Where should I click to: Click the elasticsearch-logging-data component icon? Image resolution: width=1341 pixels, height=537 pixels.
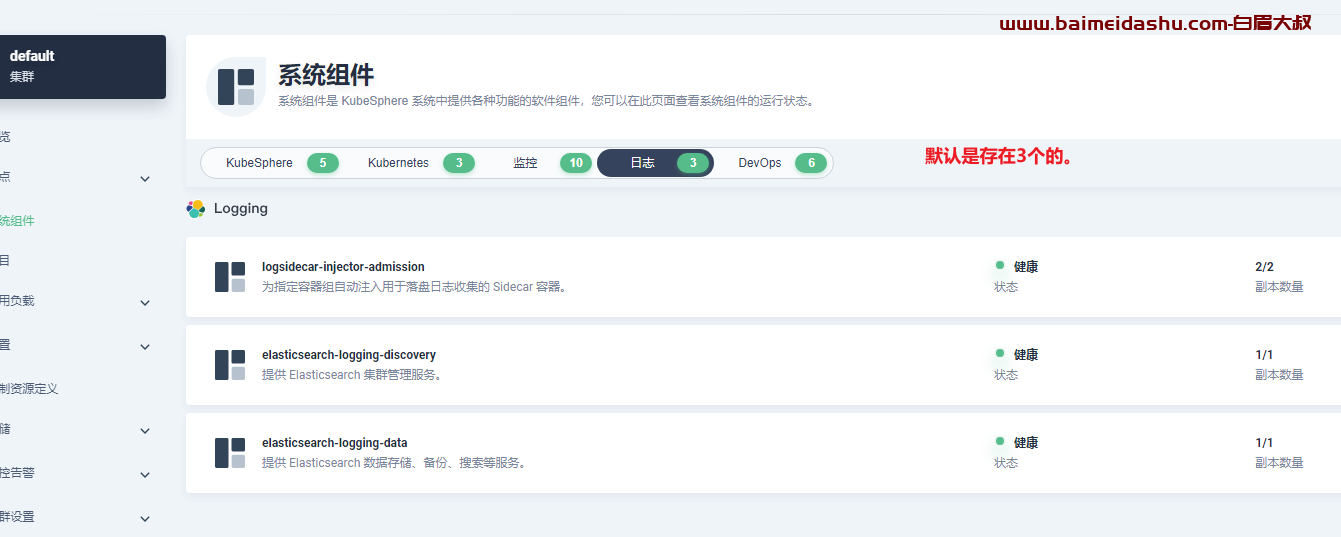coord(230,453)
